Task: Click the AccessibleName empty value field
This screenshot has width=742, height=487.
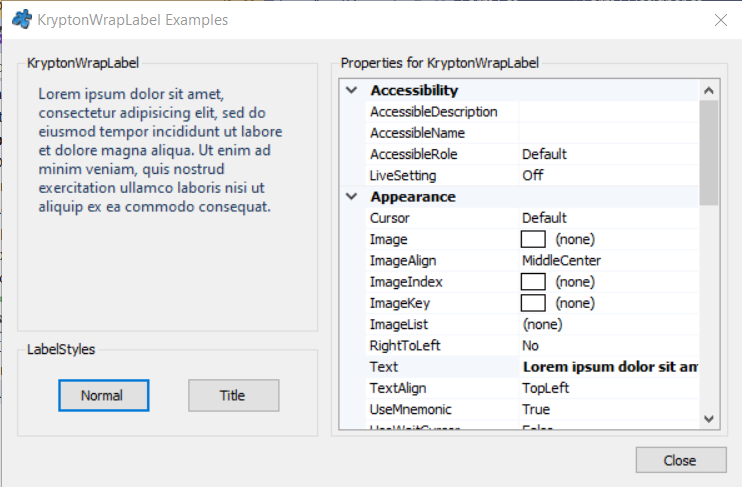Action: [609, 133]
